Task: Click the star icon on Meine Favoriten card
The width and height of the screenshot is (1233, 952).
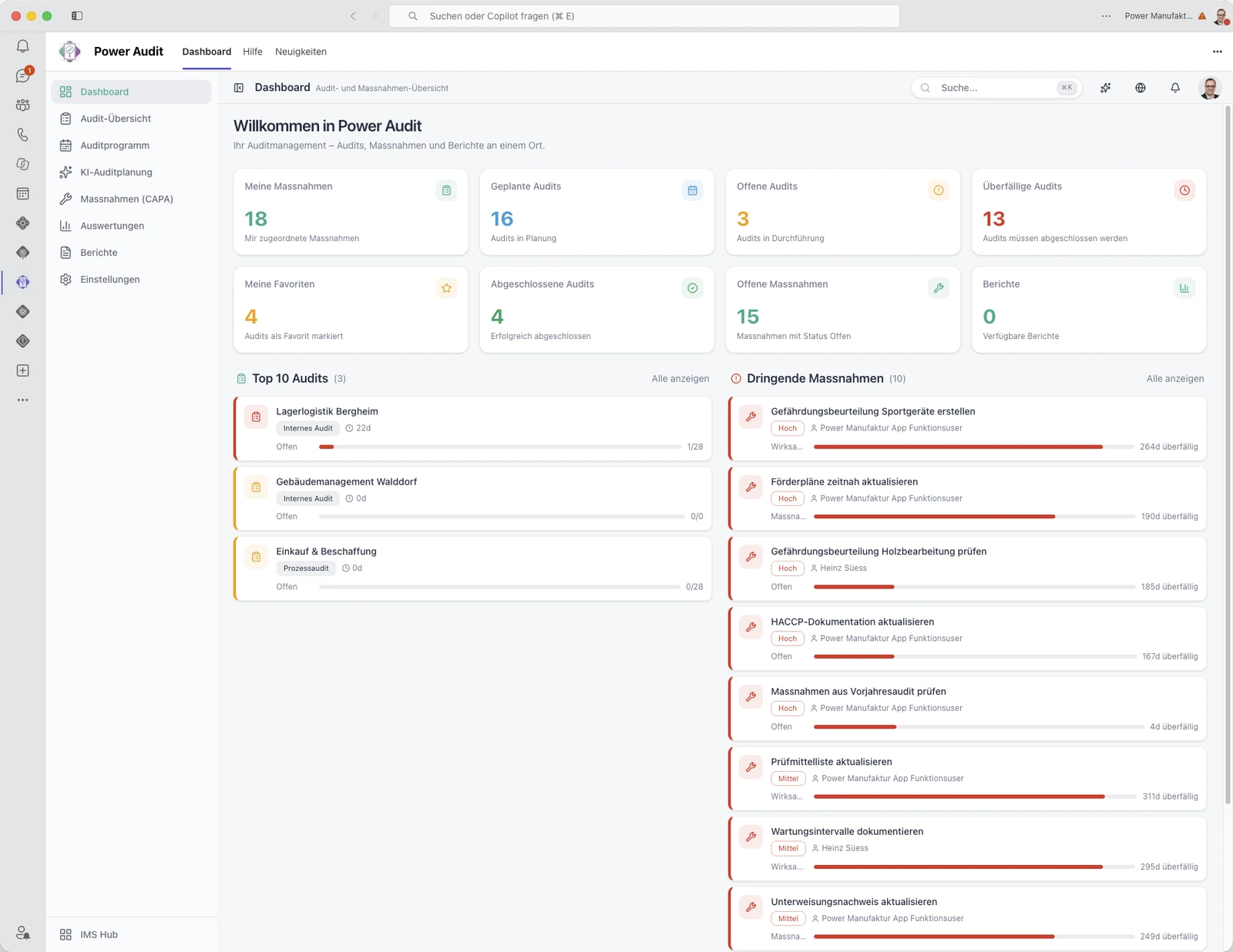Action: point(446,288)
